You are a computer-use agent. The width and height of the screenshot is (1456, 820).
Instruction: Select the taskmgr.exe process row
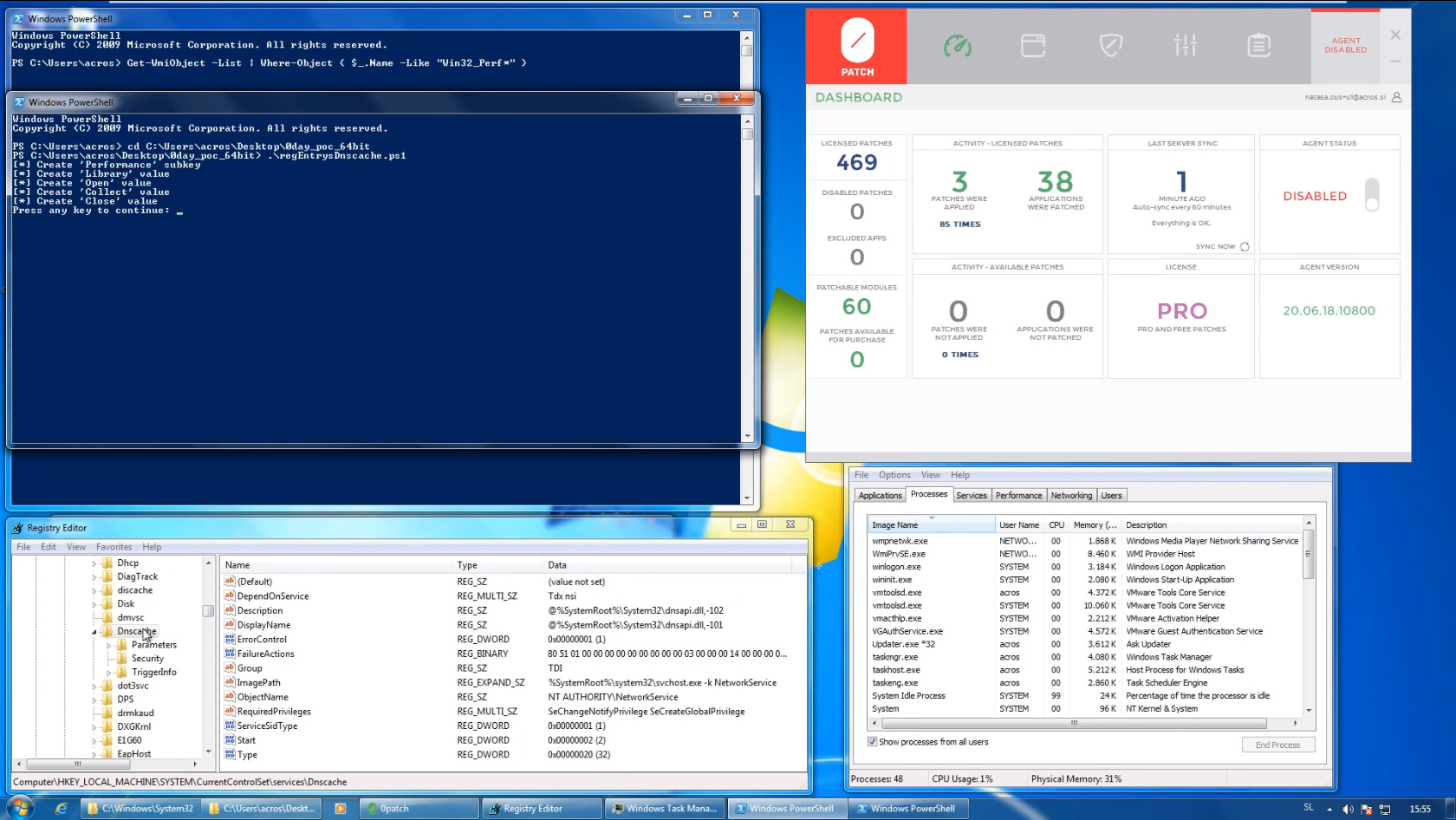1085,657
